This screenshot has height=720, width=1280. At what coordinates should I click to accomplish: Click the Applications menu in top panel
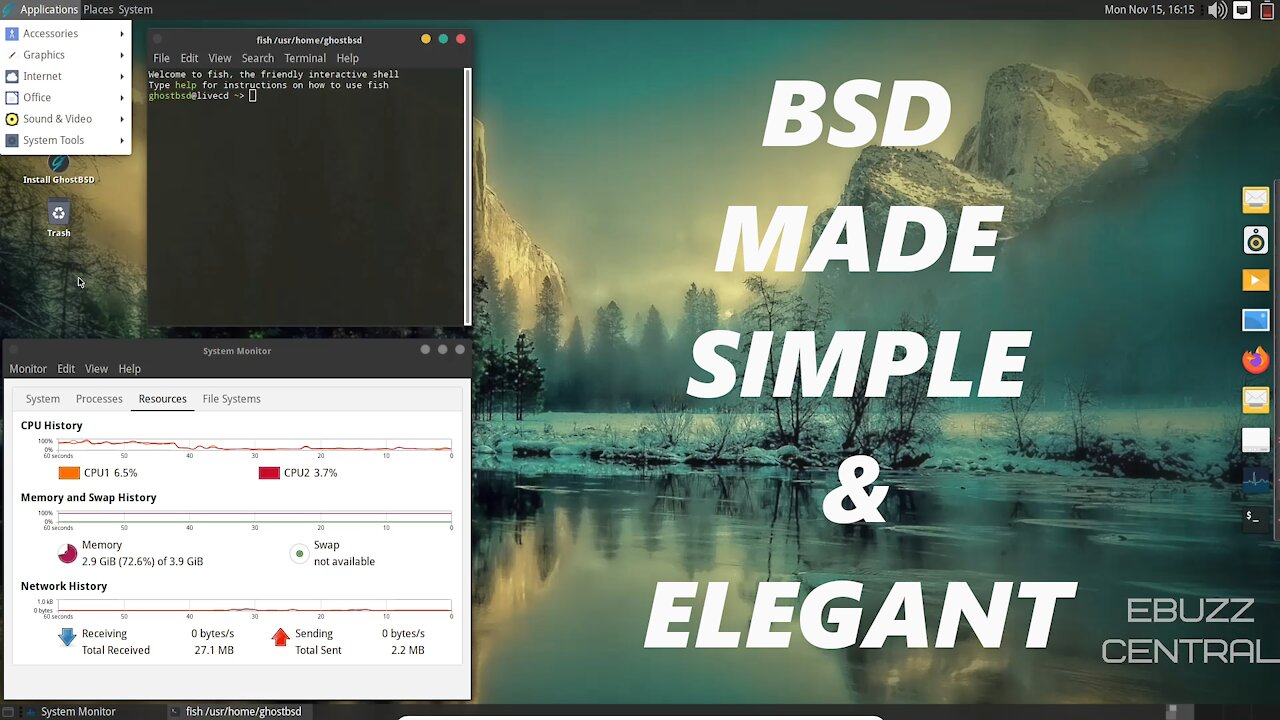coord(49,9)
